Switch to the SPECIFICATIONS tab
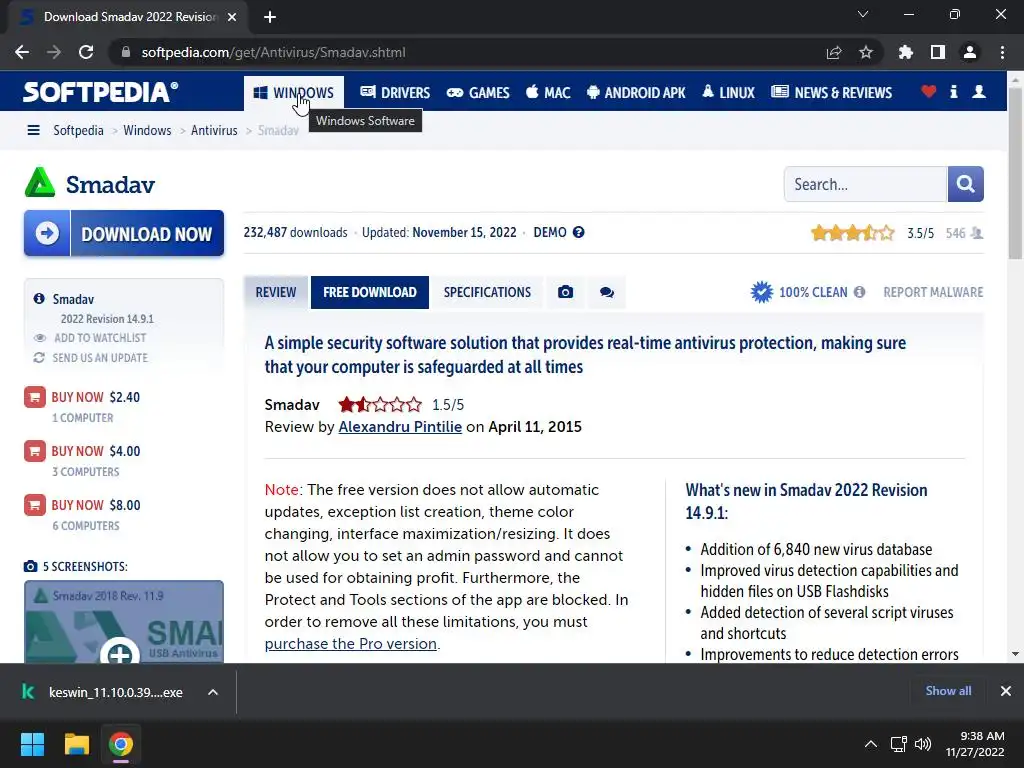This screenshot has height=768, width=1024. pyautogui.click(x=487, y=293)
